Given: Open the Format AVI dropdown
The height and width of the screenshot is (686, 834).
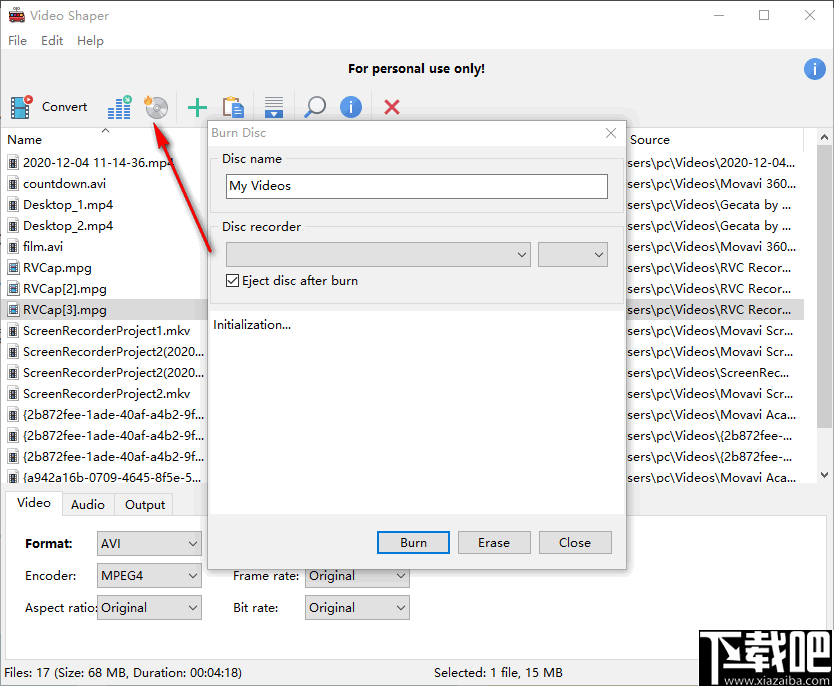Looking at the screenshot, I should (149, 544).
